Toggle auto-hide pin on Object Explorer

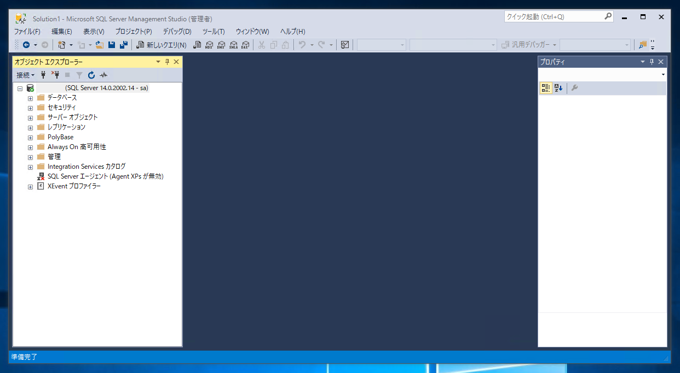pyautogui.click(x=167, y=62)
